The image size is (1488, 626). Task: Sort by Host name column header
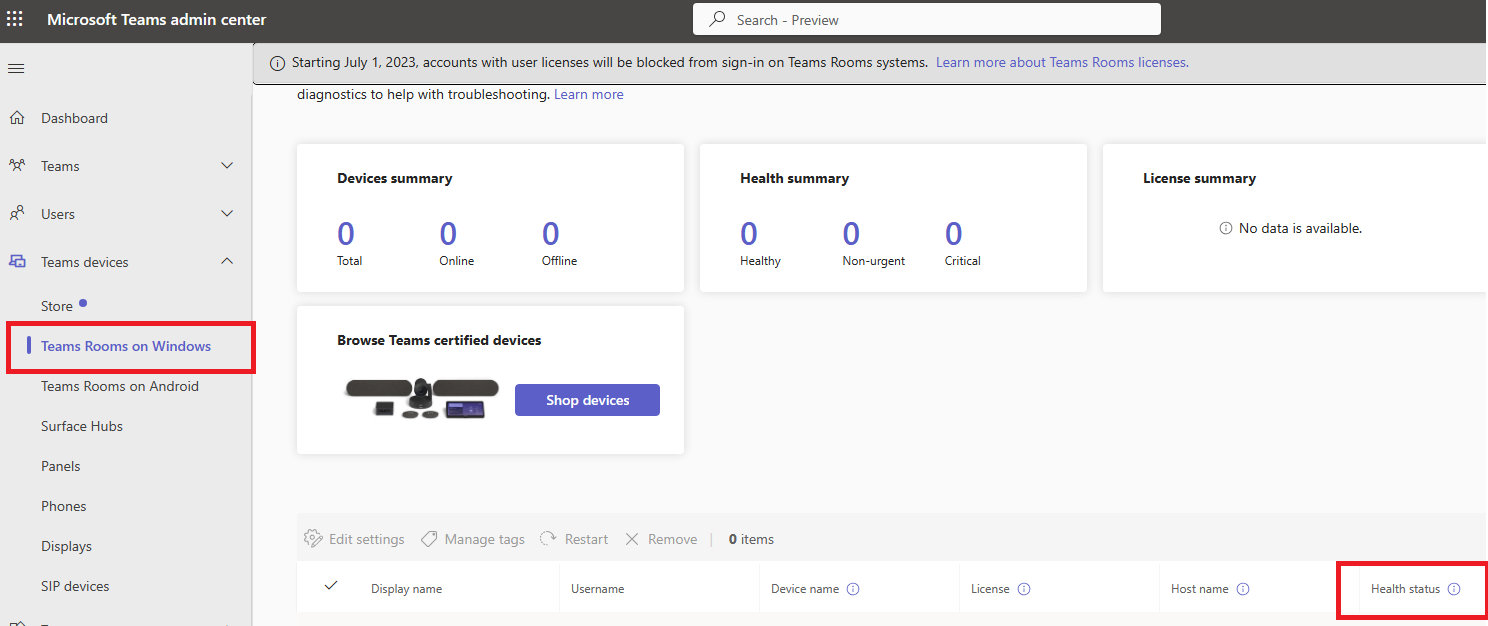point(1200,589)
